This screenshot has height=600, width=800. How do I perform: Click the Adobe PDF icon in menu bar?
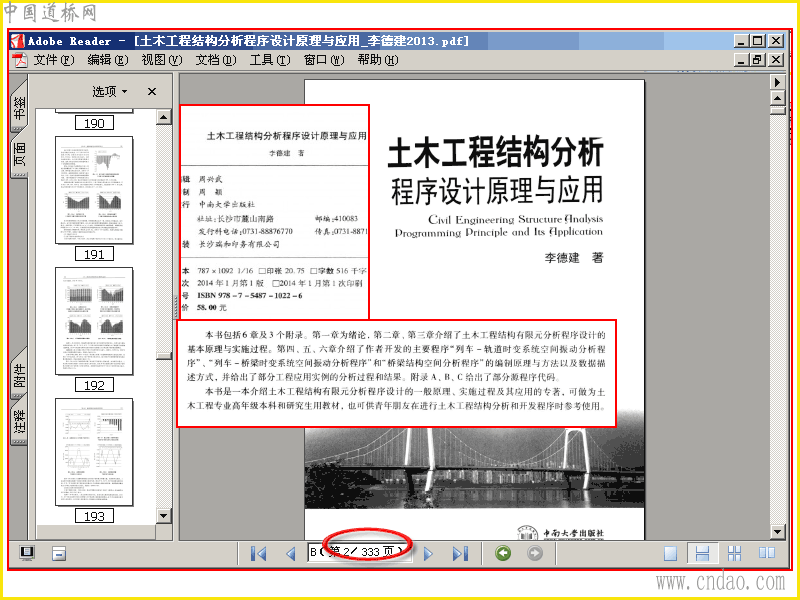[20, 60]
